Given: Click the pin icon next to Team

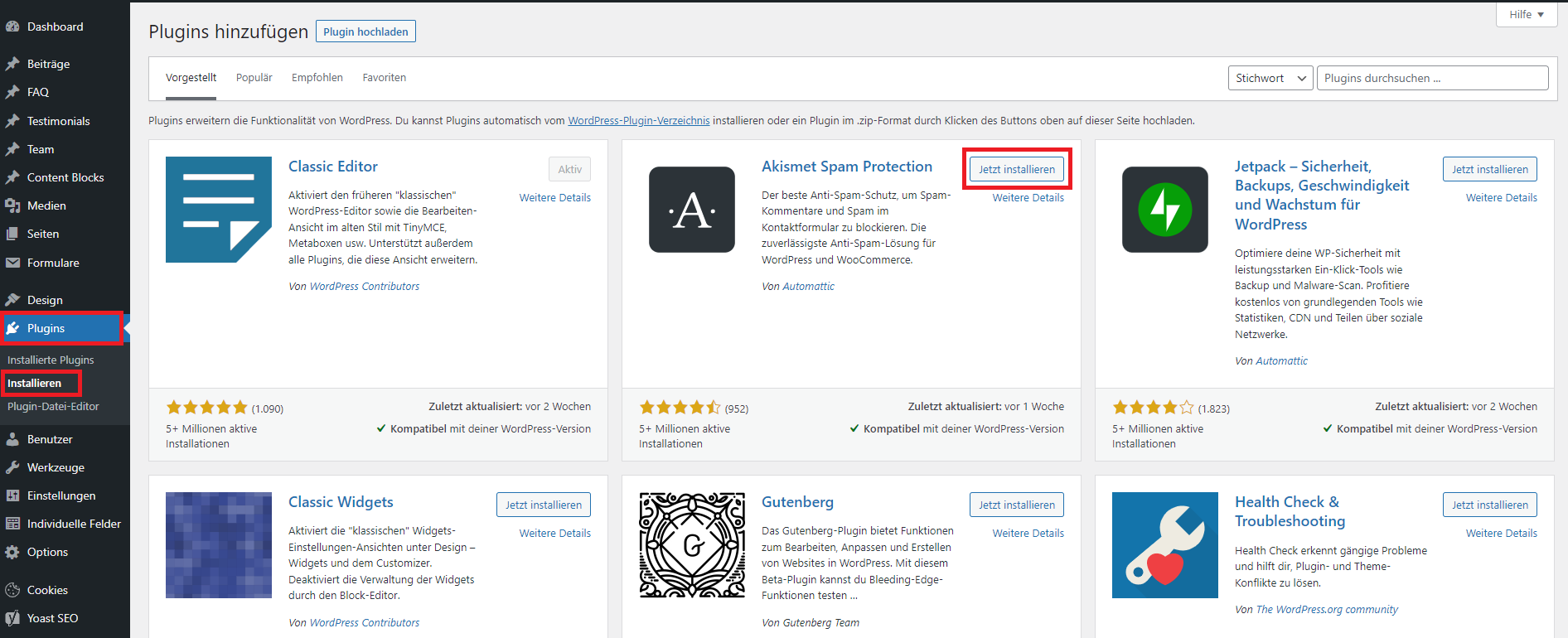Looking at the screenshot, I should [x=12, y=149].
